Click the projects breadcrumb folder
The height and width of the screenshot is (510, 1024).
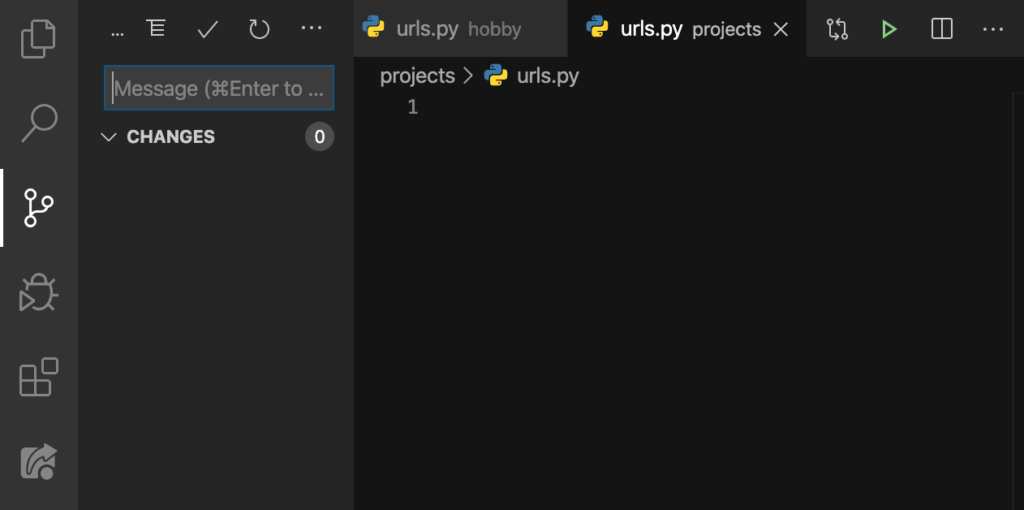pos(417,76)
